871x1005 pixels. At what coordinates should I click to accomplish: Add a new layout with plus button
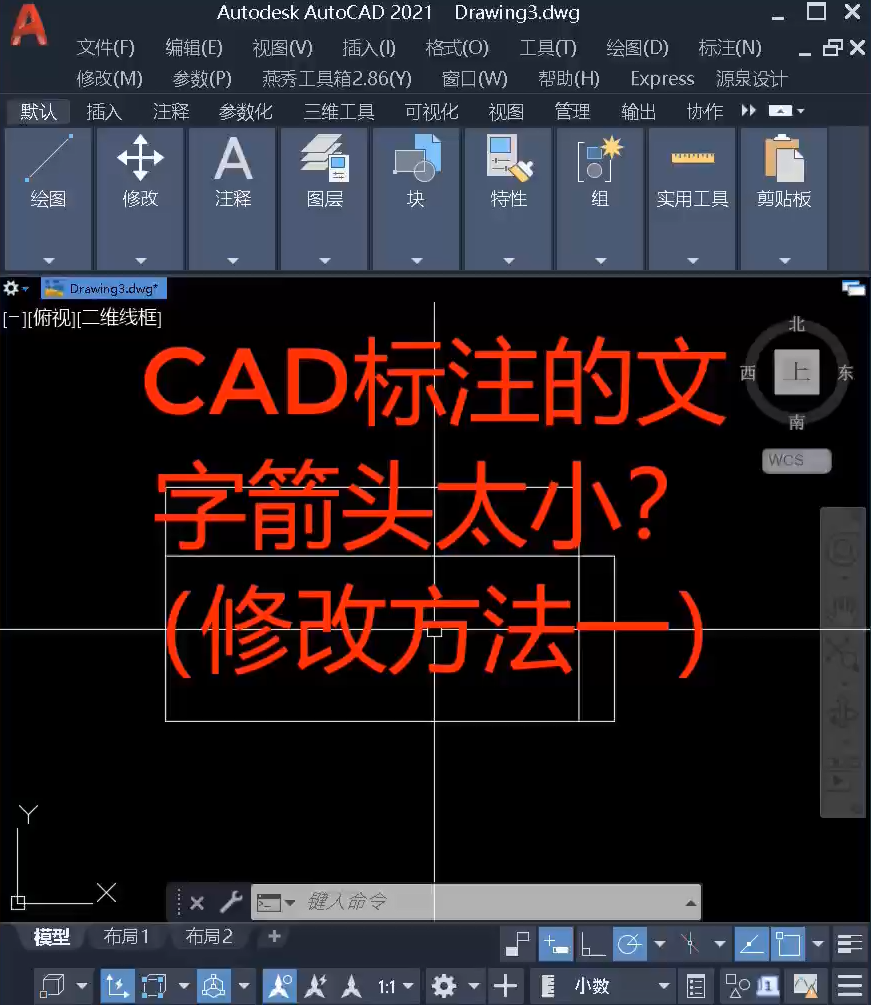coord(274,936)
